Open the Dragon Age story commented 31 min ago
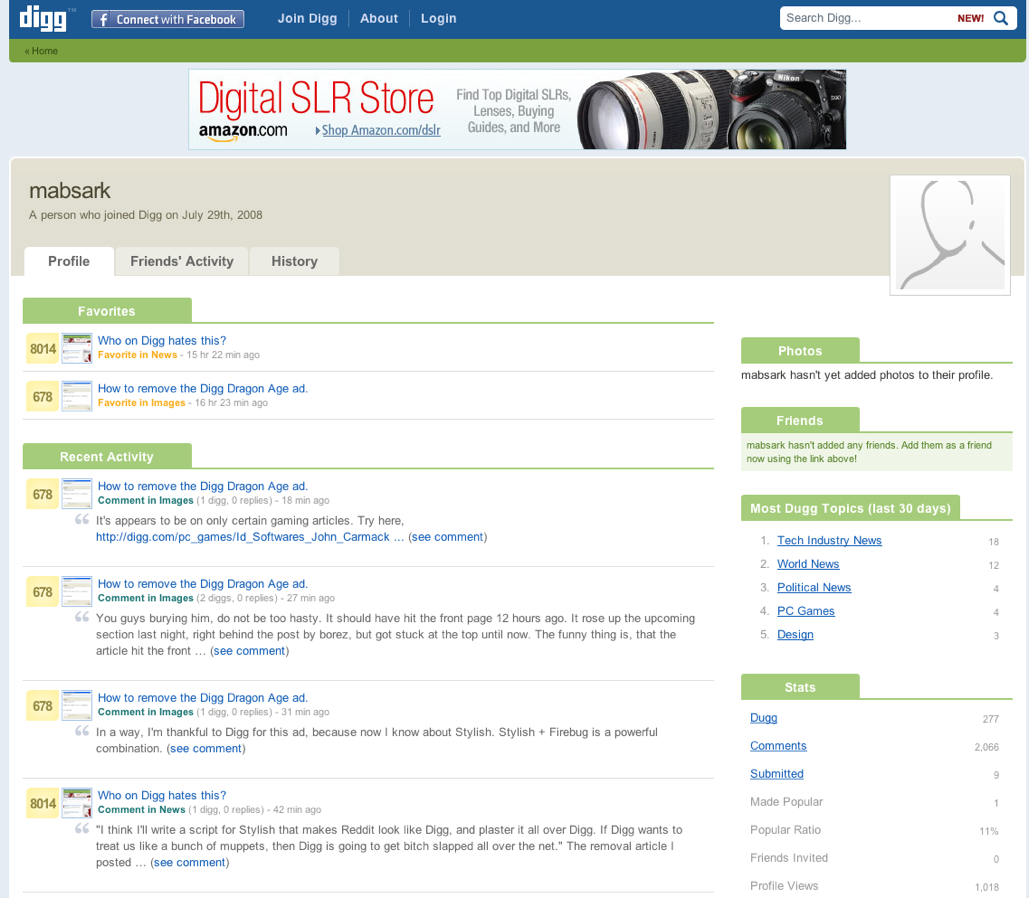The image size is (1029, 898). (x=203, y=698)
